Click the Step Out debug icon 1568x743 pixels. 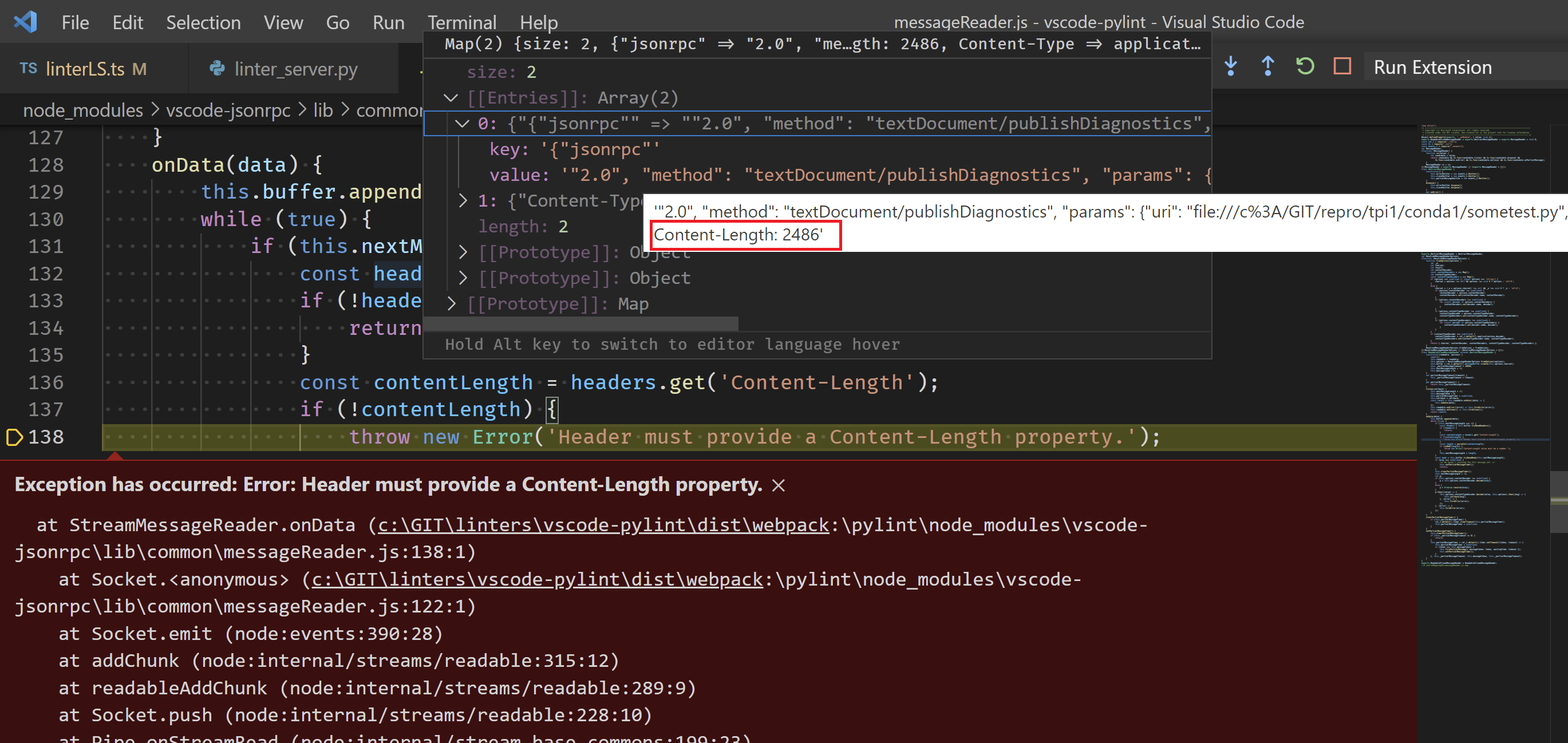click(1267, 66)
